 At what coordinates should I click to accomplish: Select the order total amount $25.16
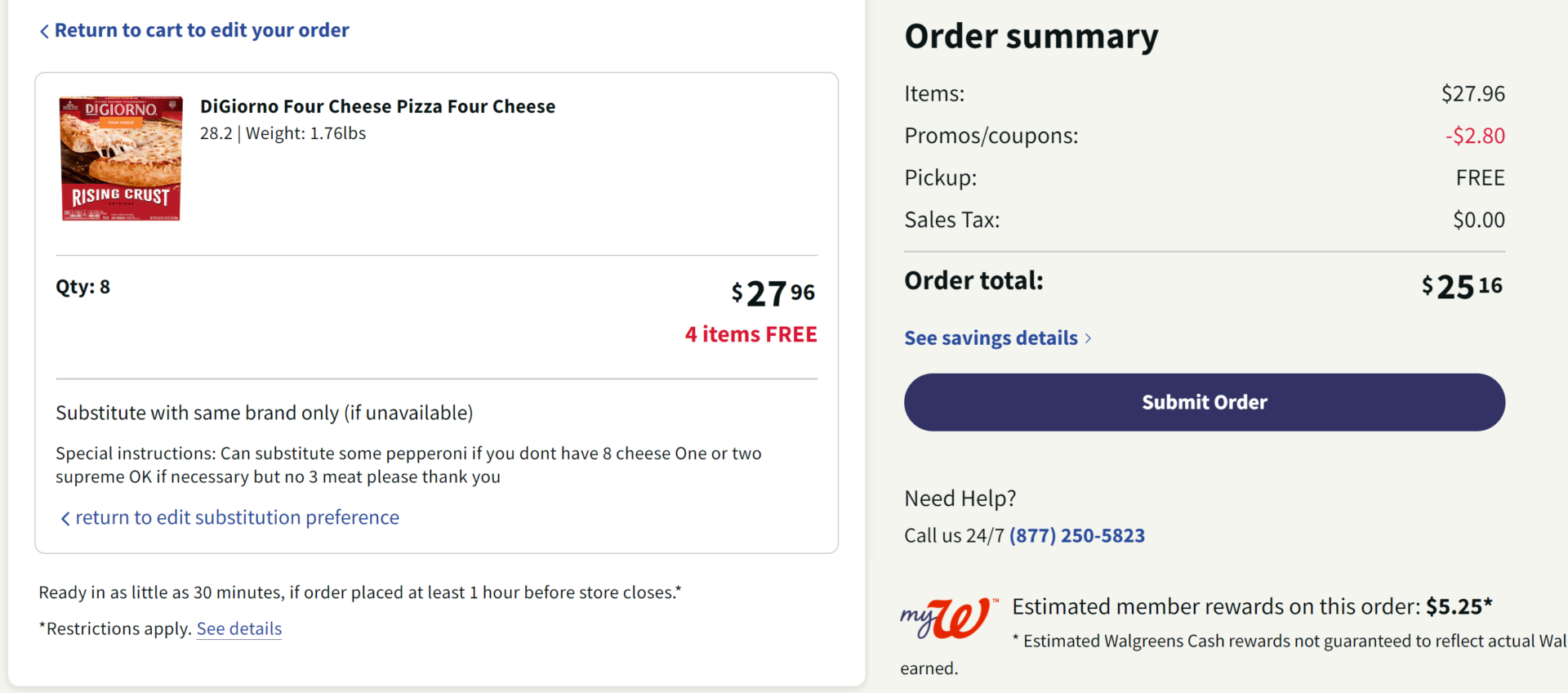pyautogui.click(x=1460, y=286)
